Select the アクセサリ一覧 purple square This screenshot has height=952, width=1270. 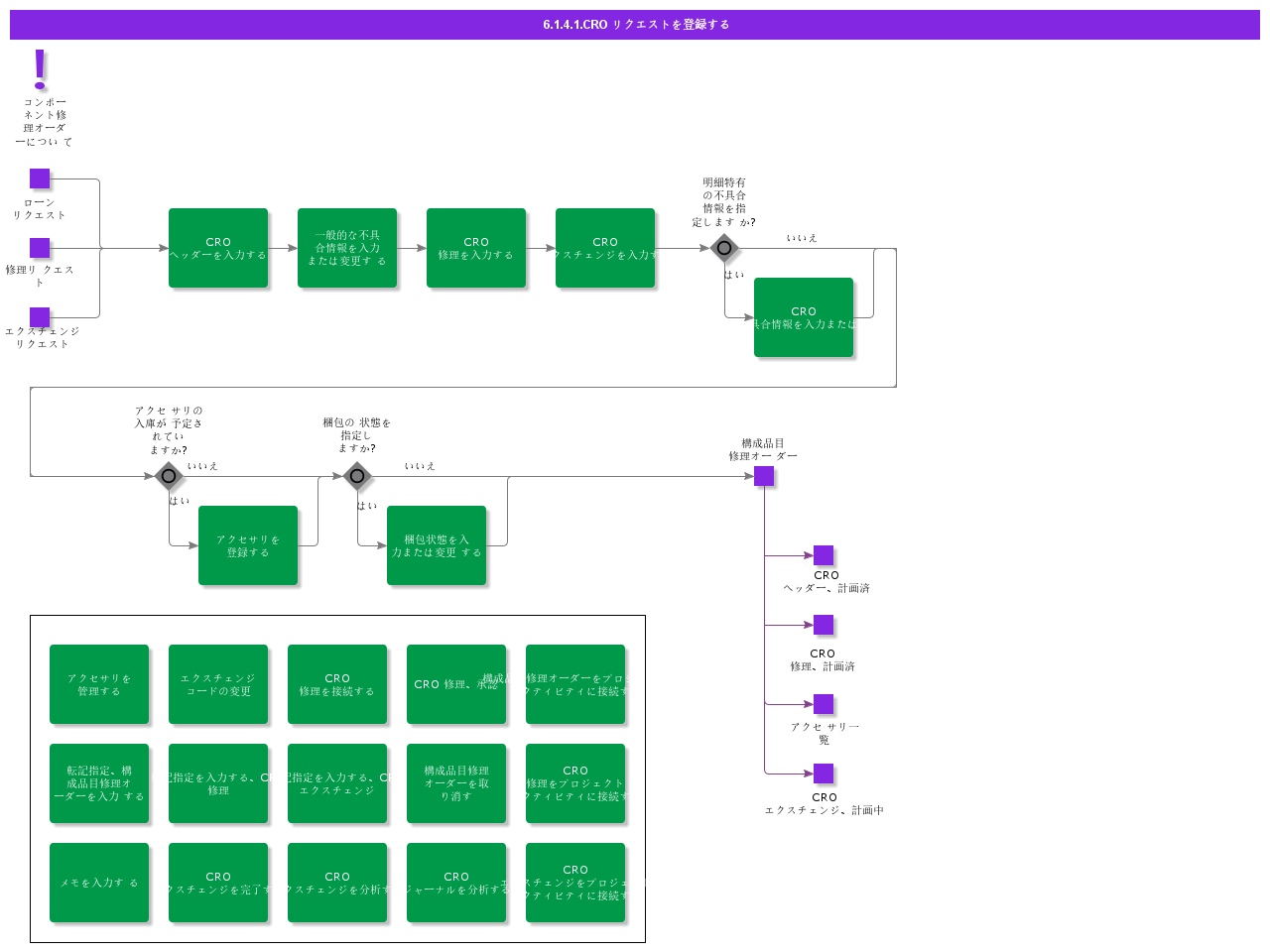(824, 704)
